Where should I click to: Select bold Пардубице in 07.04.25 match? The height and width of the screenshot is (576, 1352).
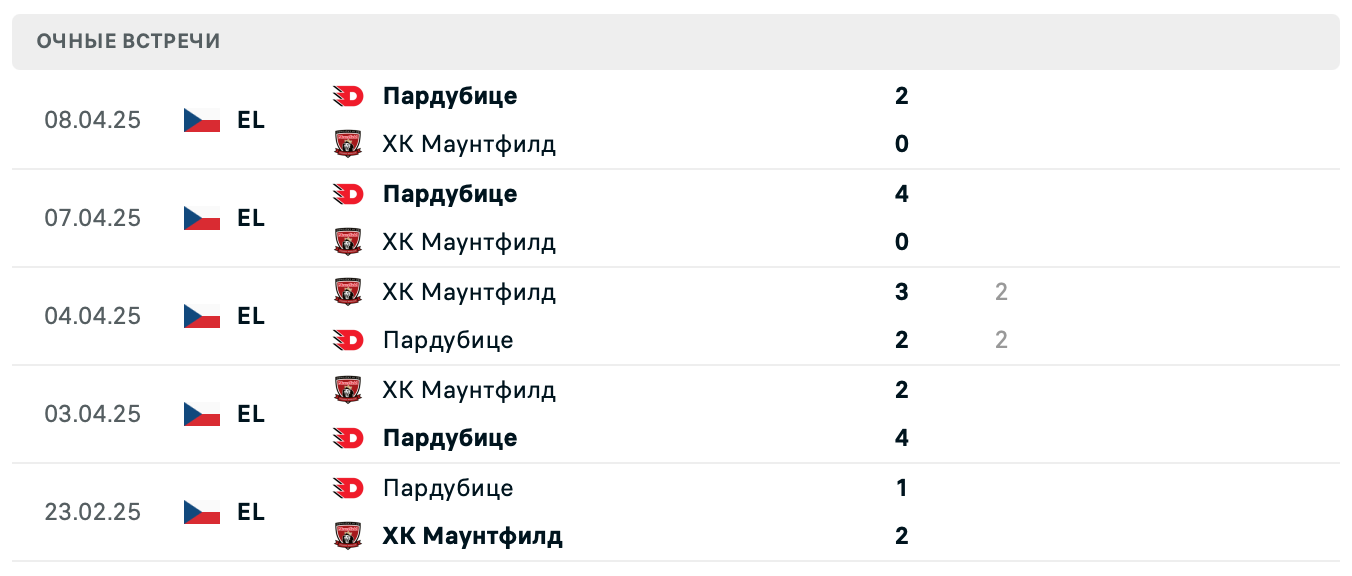(450, 194)
